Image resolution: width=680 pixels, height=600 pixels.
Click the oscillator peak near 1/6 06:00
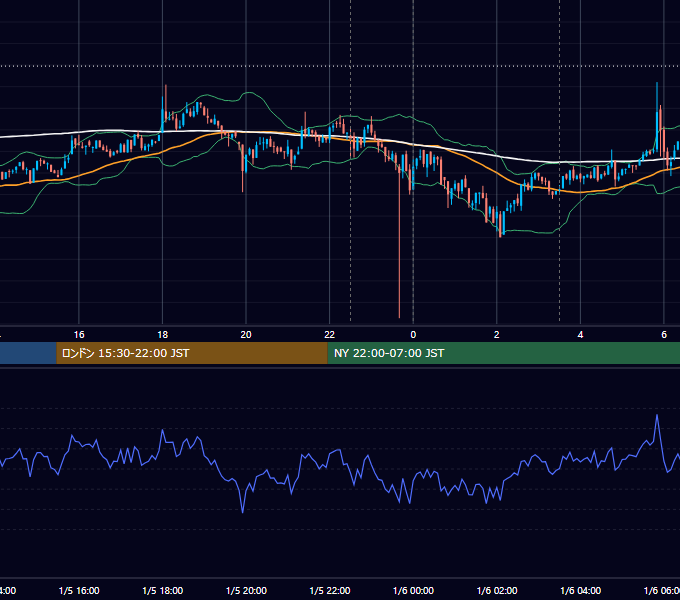click(657, 415)
